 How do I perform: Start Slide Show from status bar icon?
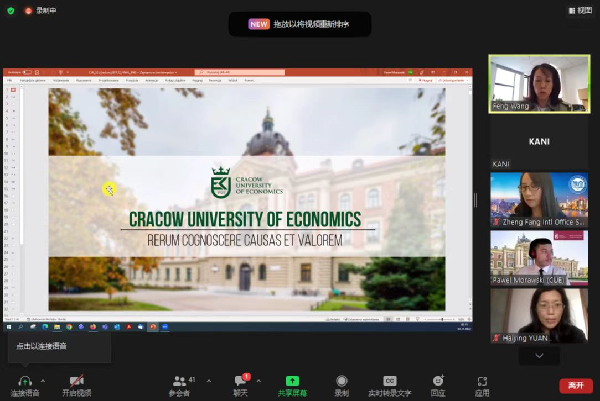417,319
